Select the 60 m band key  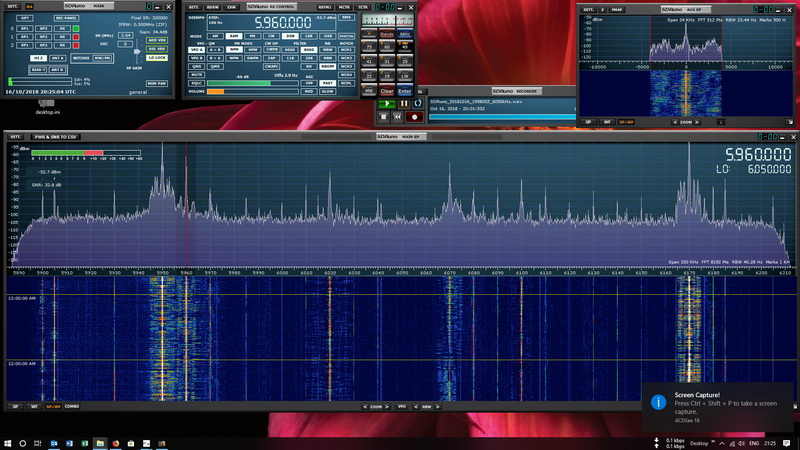tap(387, 47)
